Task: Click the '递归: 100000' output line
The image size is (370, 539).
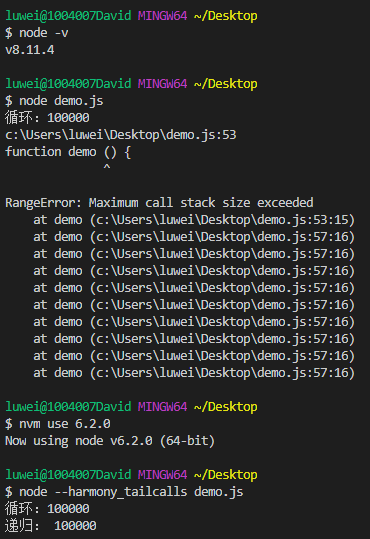Action: point(51,526)
